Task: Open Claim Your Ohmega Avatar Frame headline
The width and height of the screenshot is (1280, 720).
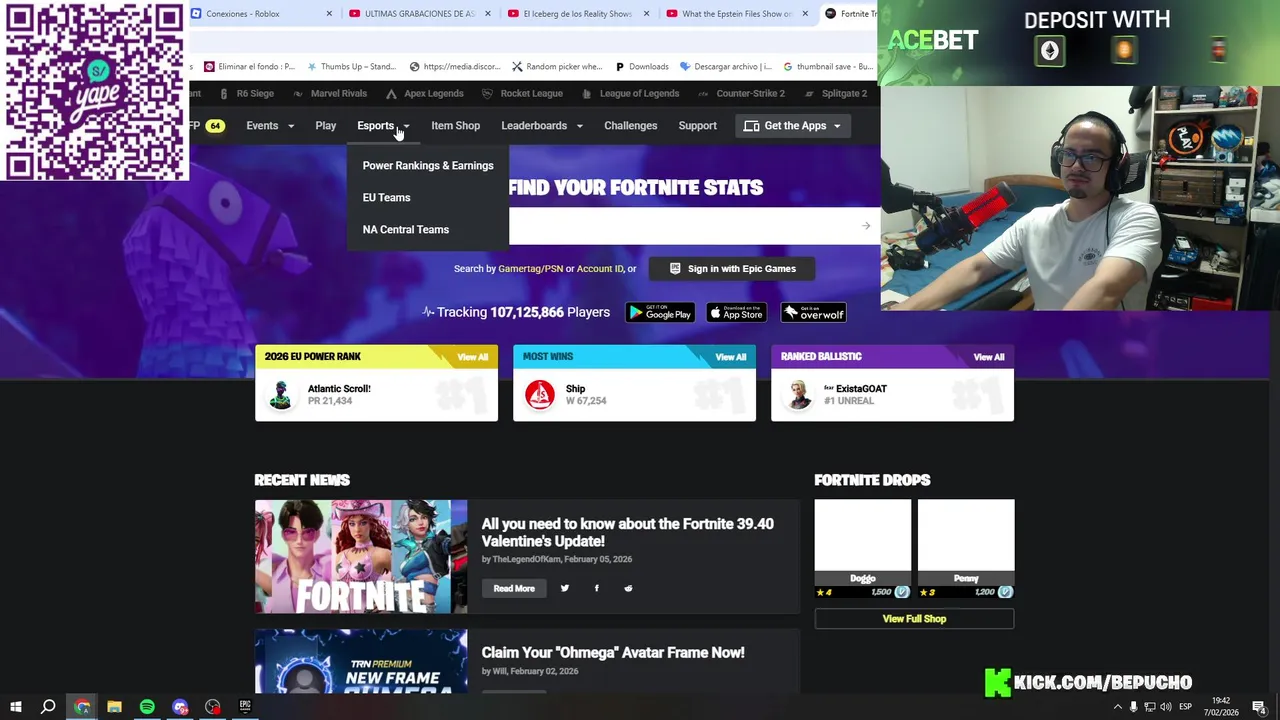Action: [x=613, y=653]
